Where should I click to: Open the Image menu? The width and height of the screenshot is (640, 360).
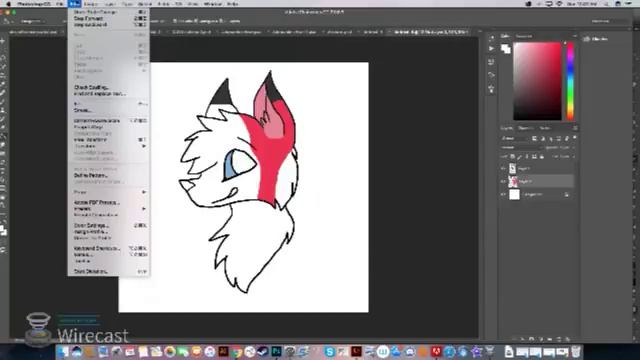[91, 4]
